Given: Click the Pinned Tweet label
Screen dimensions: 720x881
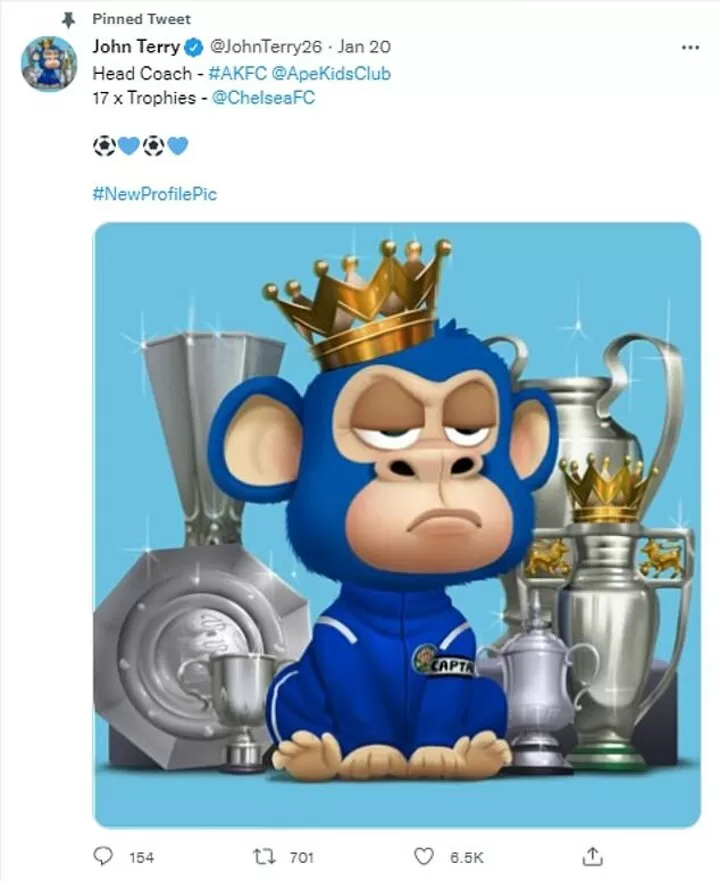Looking at the screenshot, I should (141, 19).
